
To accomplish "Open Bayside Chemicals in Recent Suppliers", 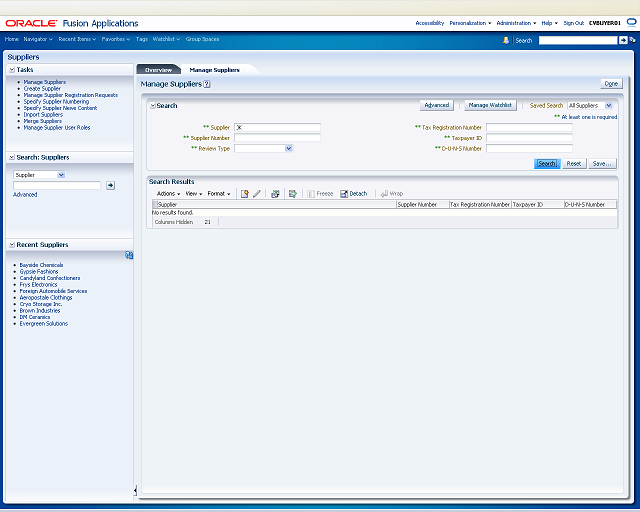I will pos(42,265).
